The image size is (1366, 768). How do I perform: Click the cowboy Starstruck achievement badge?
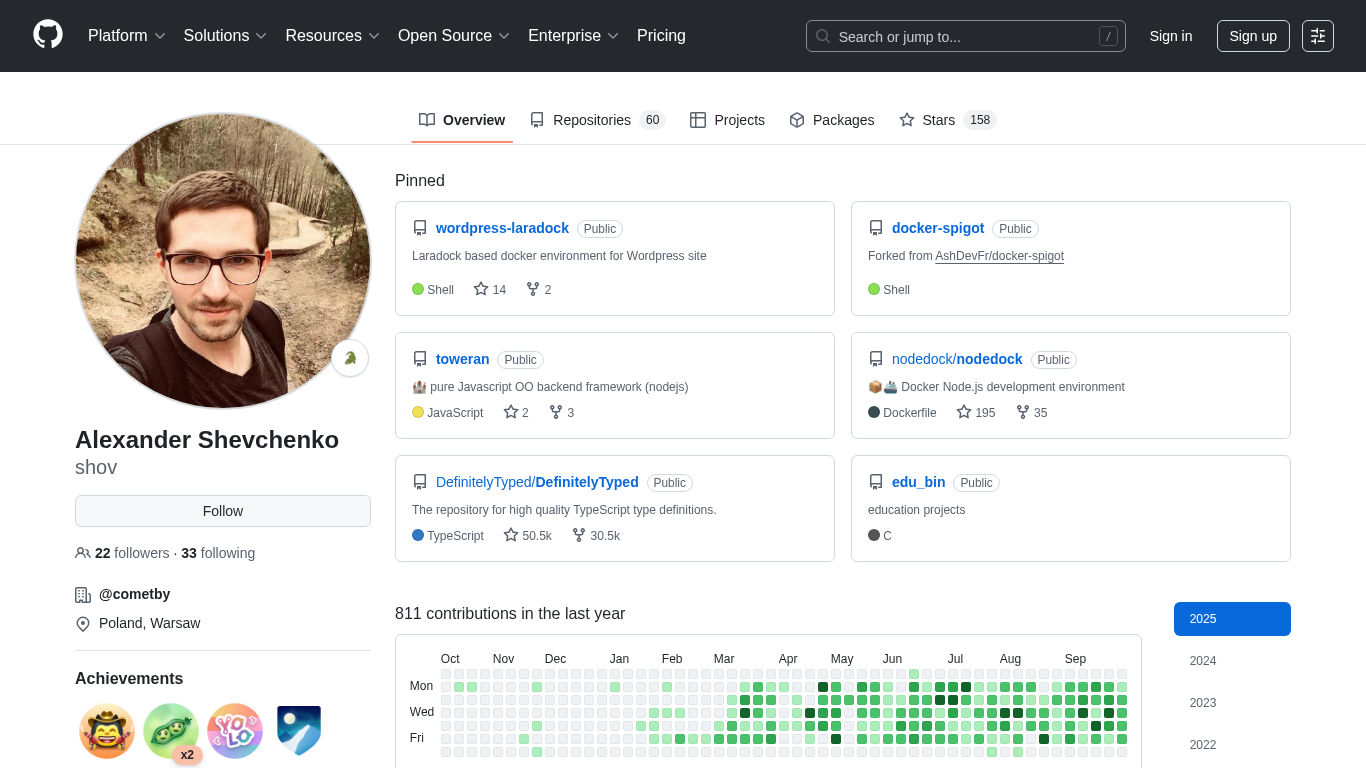[x=107, y=731]
